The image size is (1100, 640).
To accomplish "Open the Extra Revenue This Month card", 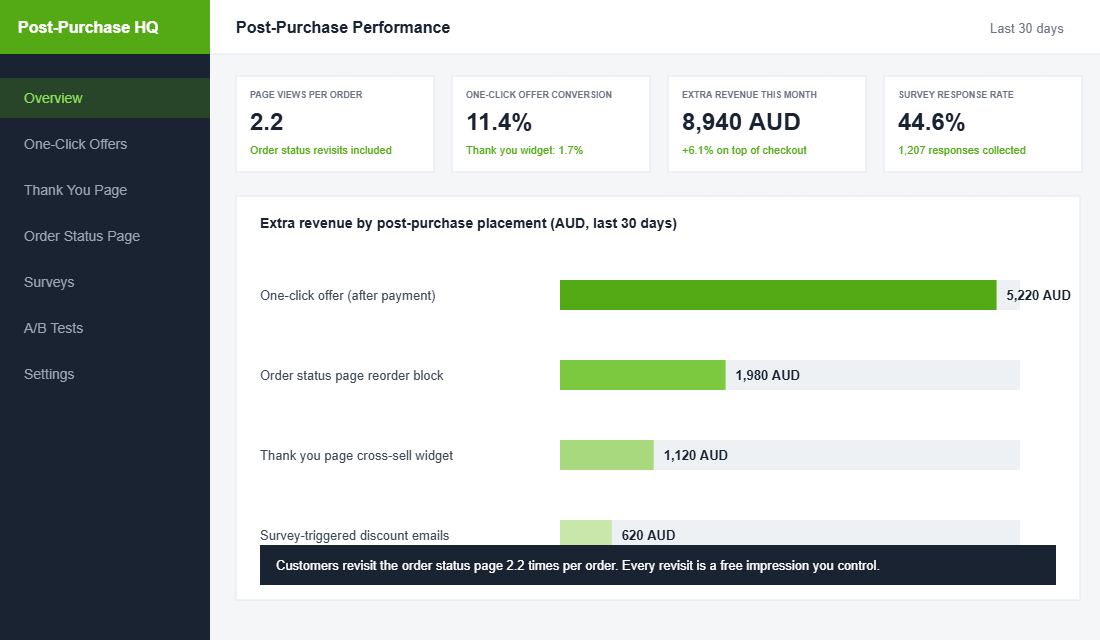I will (767, 124).
